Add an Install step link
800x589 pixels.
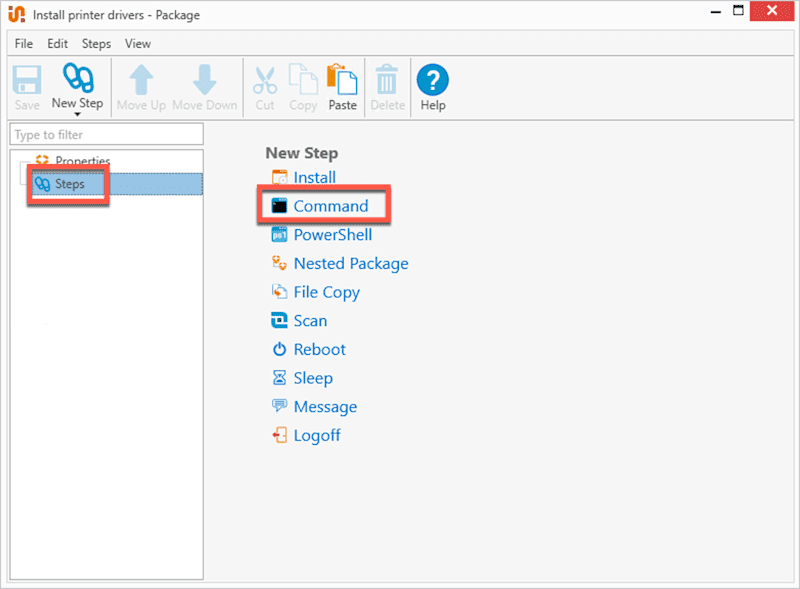point(314,178)
